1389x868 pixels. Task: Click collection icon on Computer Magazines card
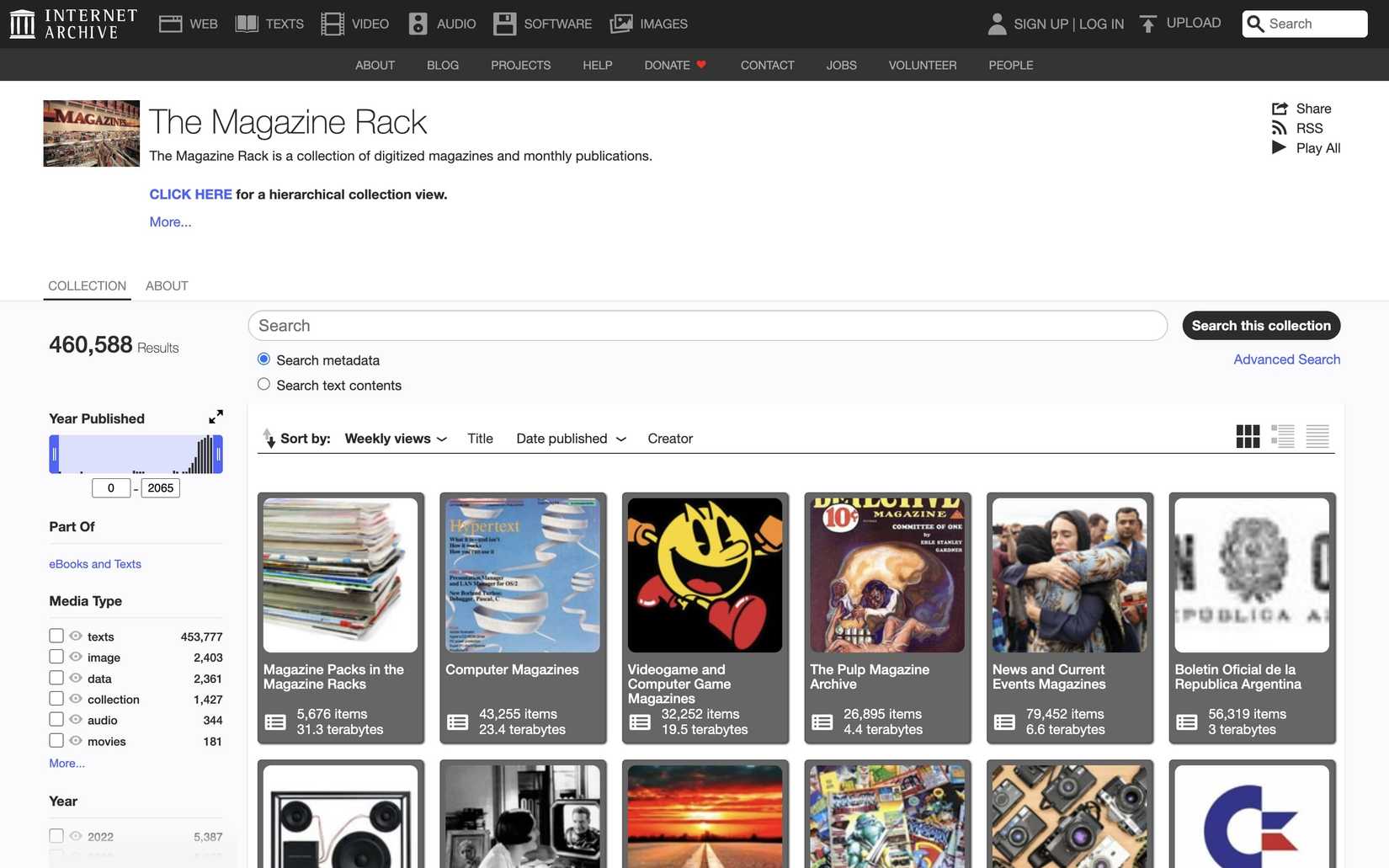click(458, 722)
